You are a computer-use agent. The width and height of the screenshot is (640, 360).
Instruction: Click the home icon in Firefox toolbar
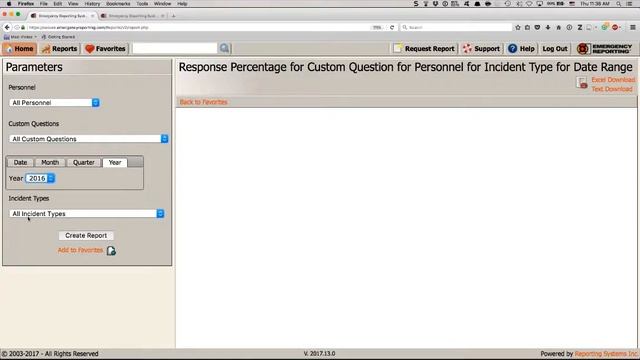point(558,27)
